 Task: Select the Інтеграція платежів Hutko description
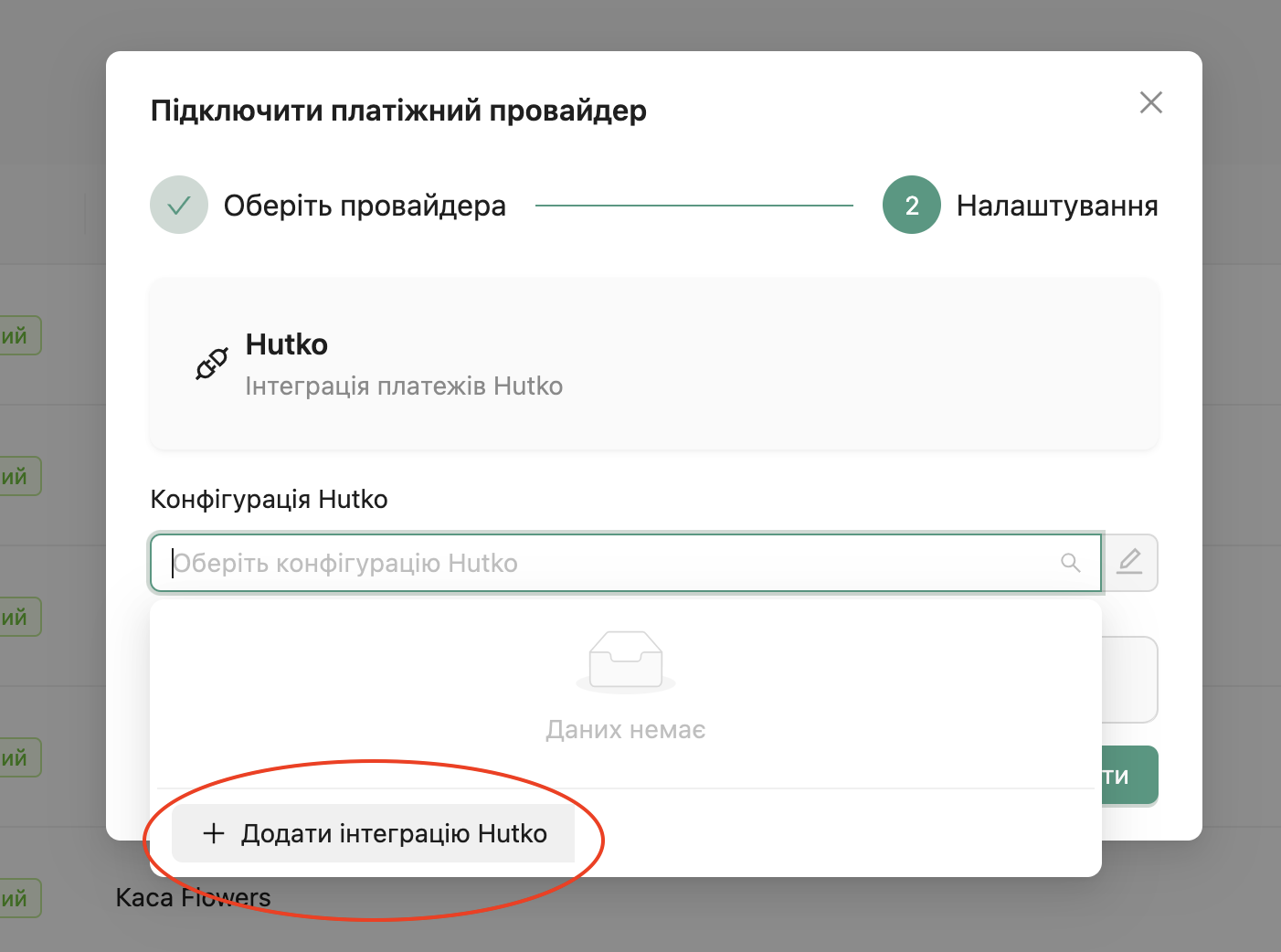coord(404,386)
